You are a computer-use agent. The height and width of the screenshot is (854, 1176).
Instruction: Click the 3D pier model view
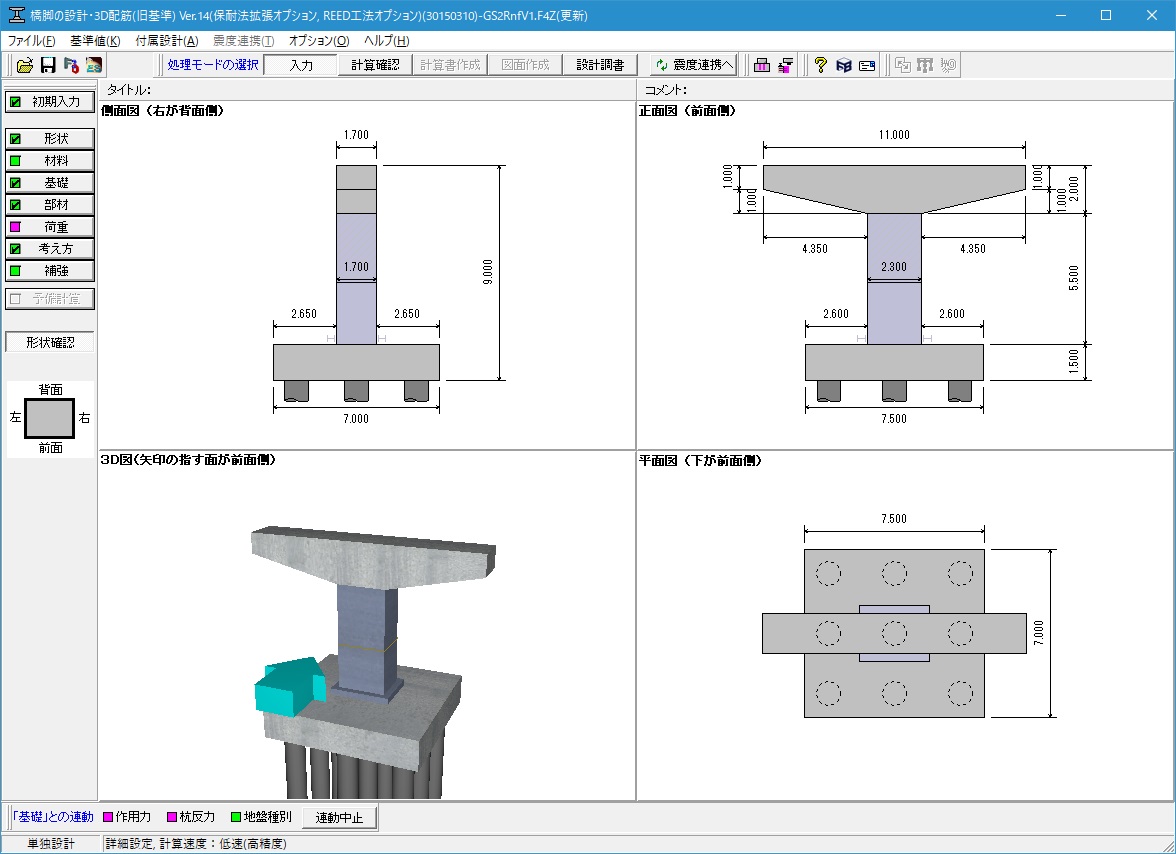(x=366, y=630)
